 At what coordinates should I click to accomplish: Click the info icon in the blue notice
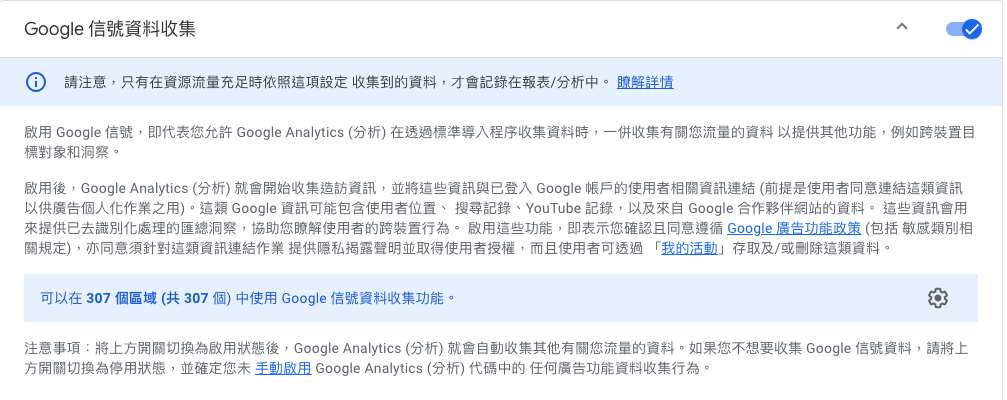pos(36,82)
